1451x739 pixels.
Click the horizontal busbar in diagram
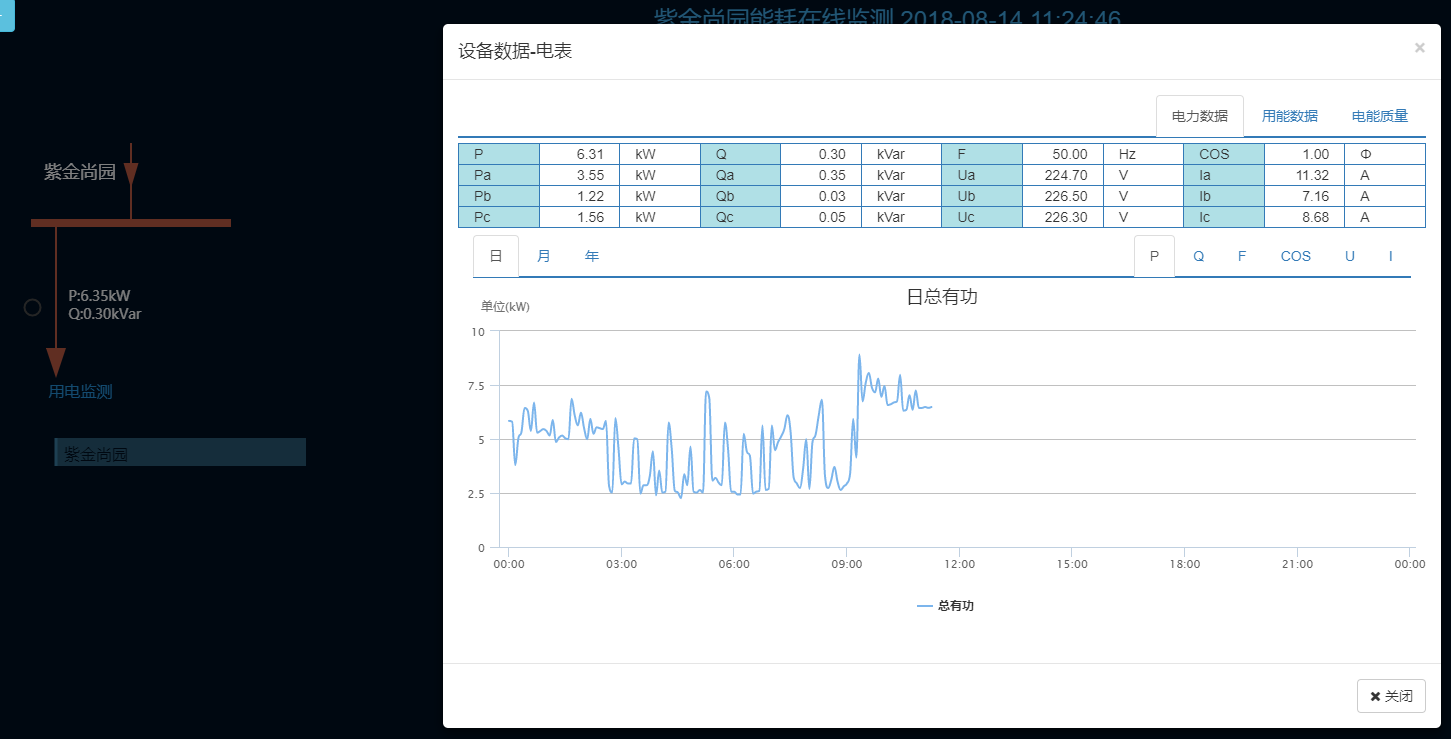(131, 223)
